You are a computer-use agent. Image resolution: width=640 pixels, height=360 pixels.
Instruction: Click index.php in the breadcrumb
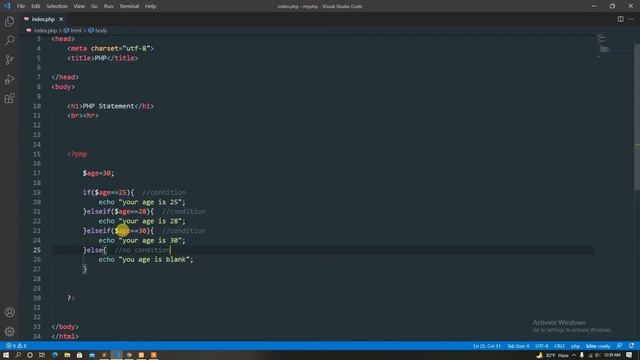pyautogui.click(x=45, y=31)
